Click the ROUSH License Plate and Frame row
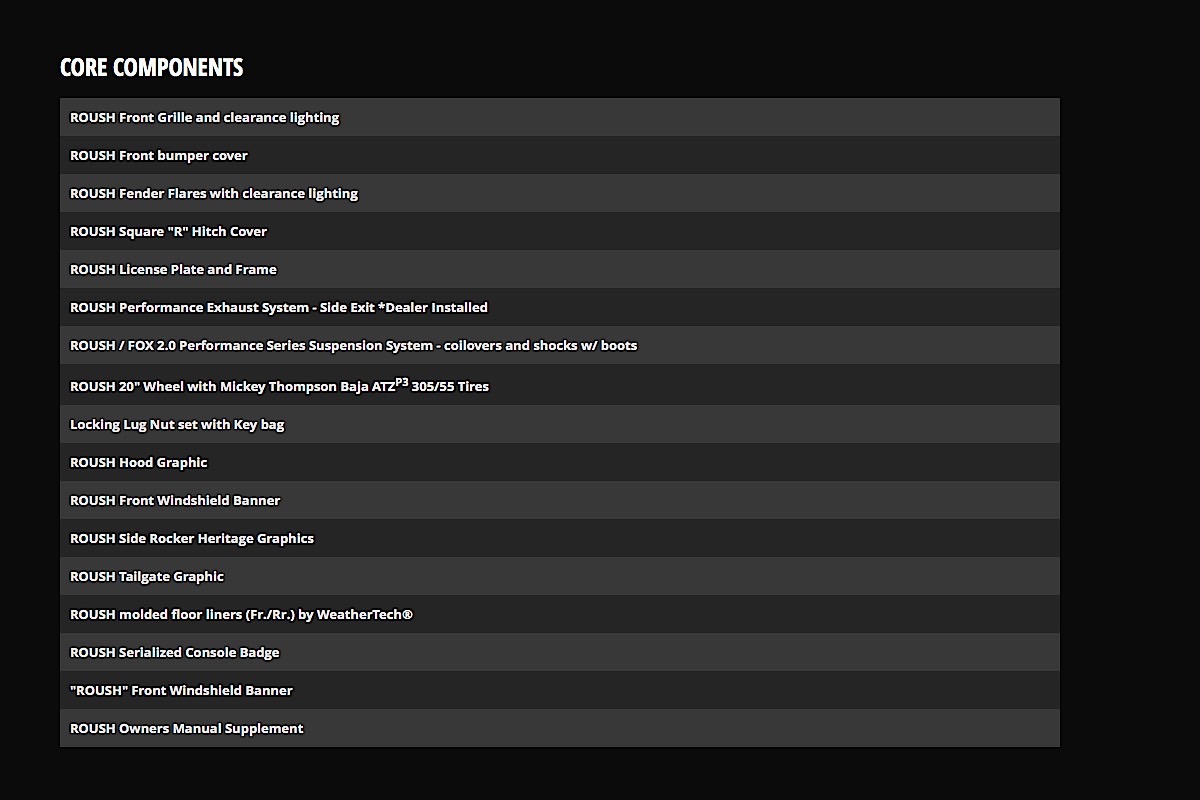The width and height of the screenshot is (1200, 800). pos(560,269)
